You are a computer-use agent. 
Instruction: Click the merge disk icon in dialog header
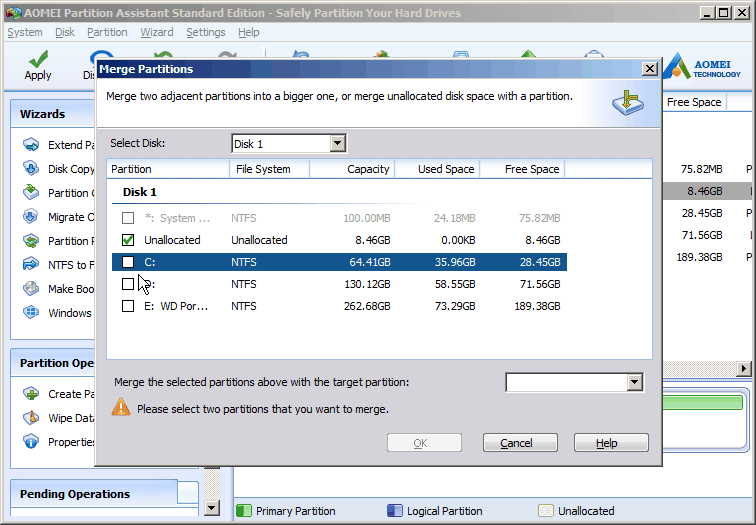tap(628, 103)
